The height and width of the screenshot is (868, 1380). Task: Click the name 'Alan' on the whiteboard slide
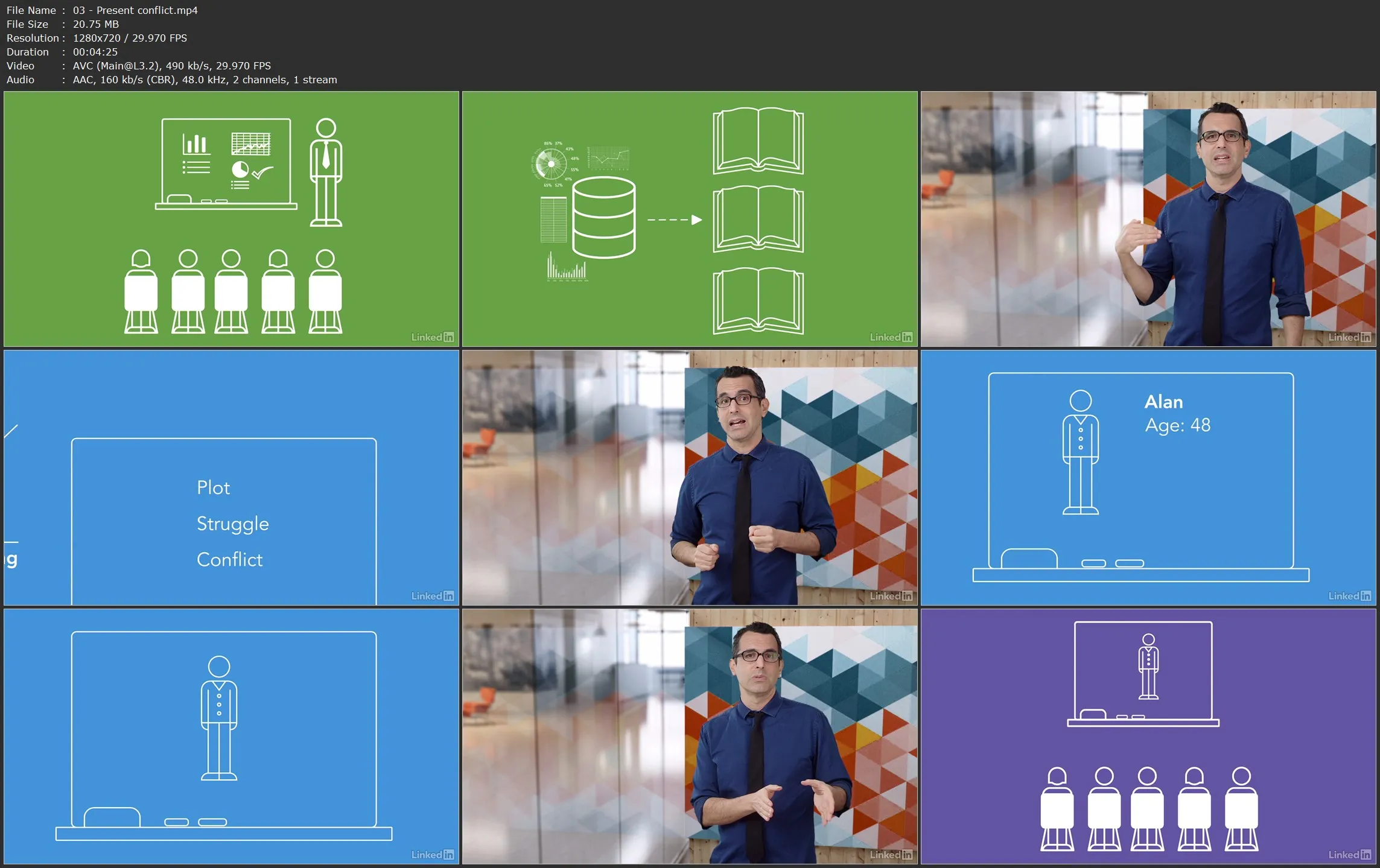tap(1164, 402)
